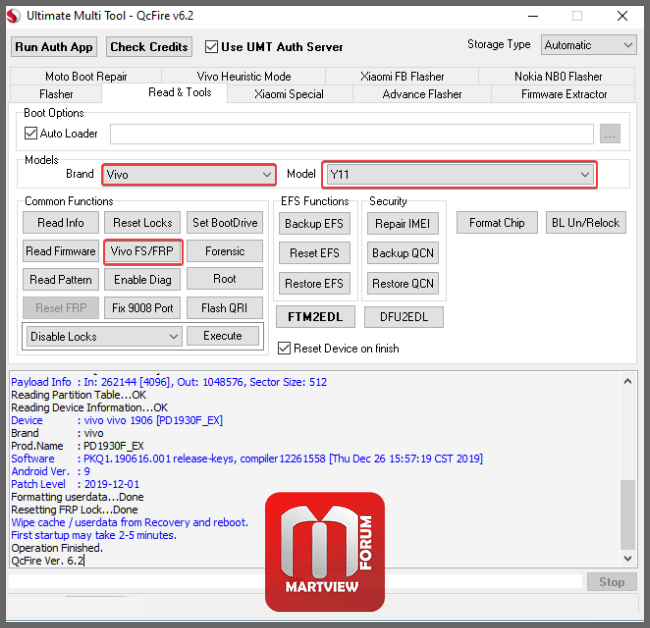650x628 pixels.
Task: Click the FTM2EDL button
Action: [315, 317]
